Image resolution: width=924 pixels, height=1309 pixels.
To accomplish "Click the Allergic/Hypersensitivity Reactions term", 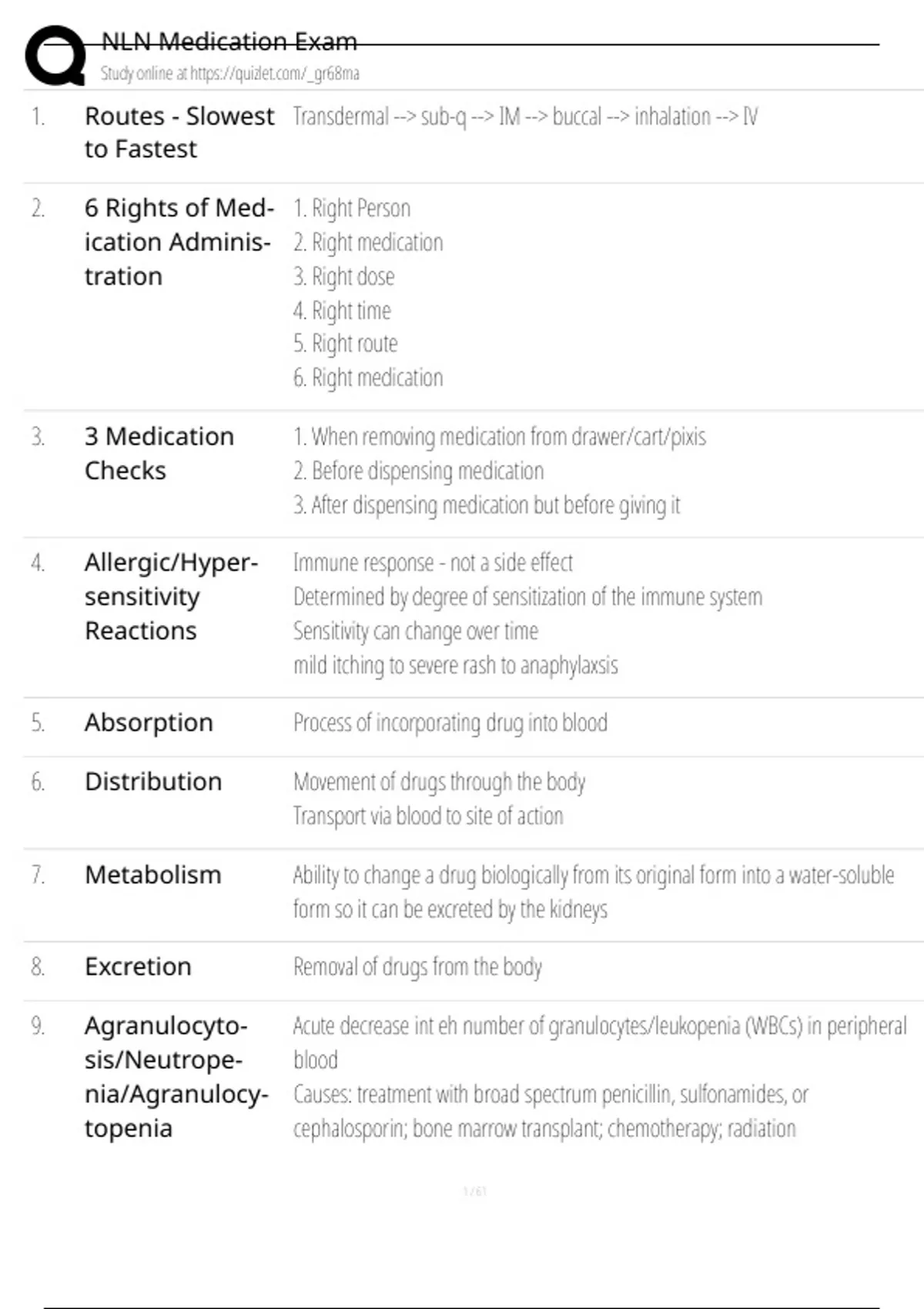I will click(171, 597).
